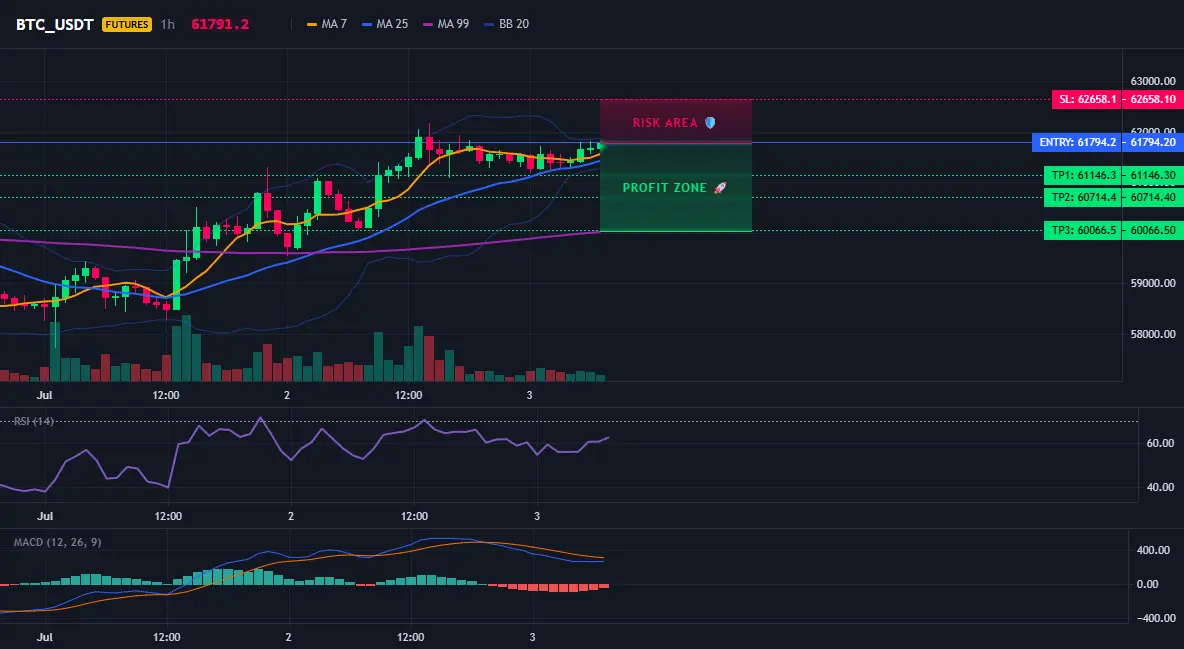Viewport: 1184px width, 649px height.
Task: Click the 40.00 RSI axis value
Action: pyautogui.click(x=1160, y=487)
